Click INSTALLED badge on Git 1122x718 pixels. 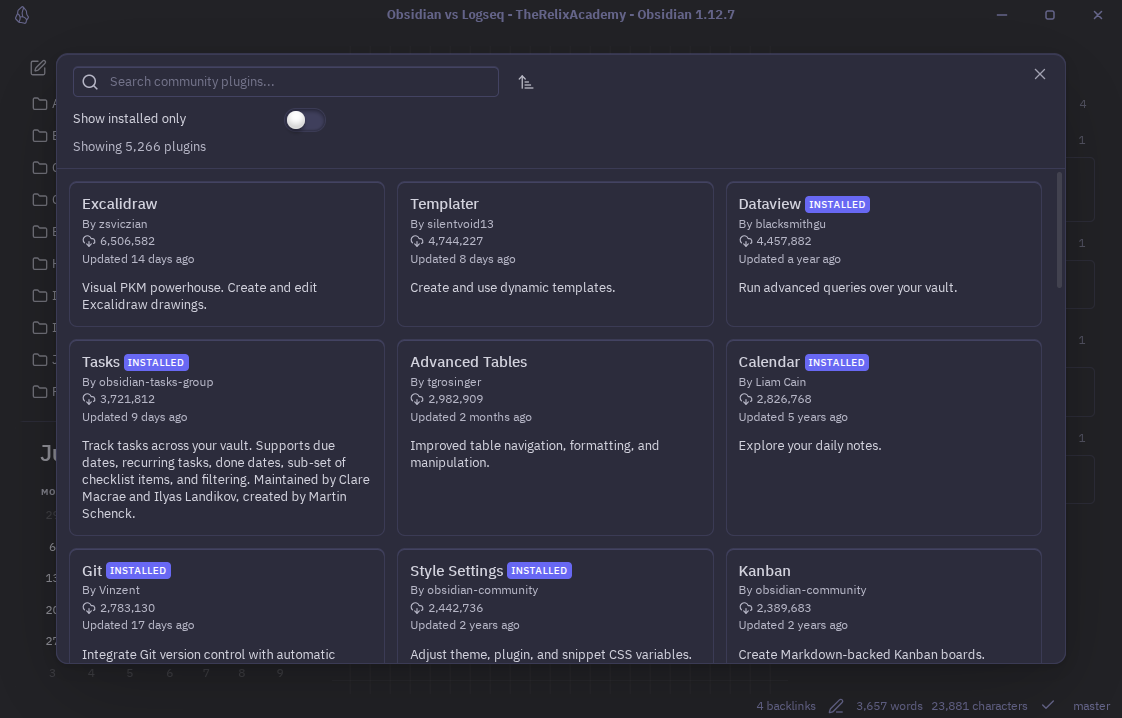tap(138, 571)
